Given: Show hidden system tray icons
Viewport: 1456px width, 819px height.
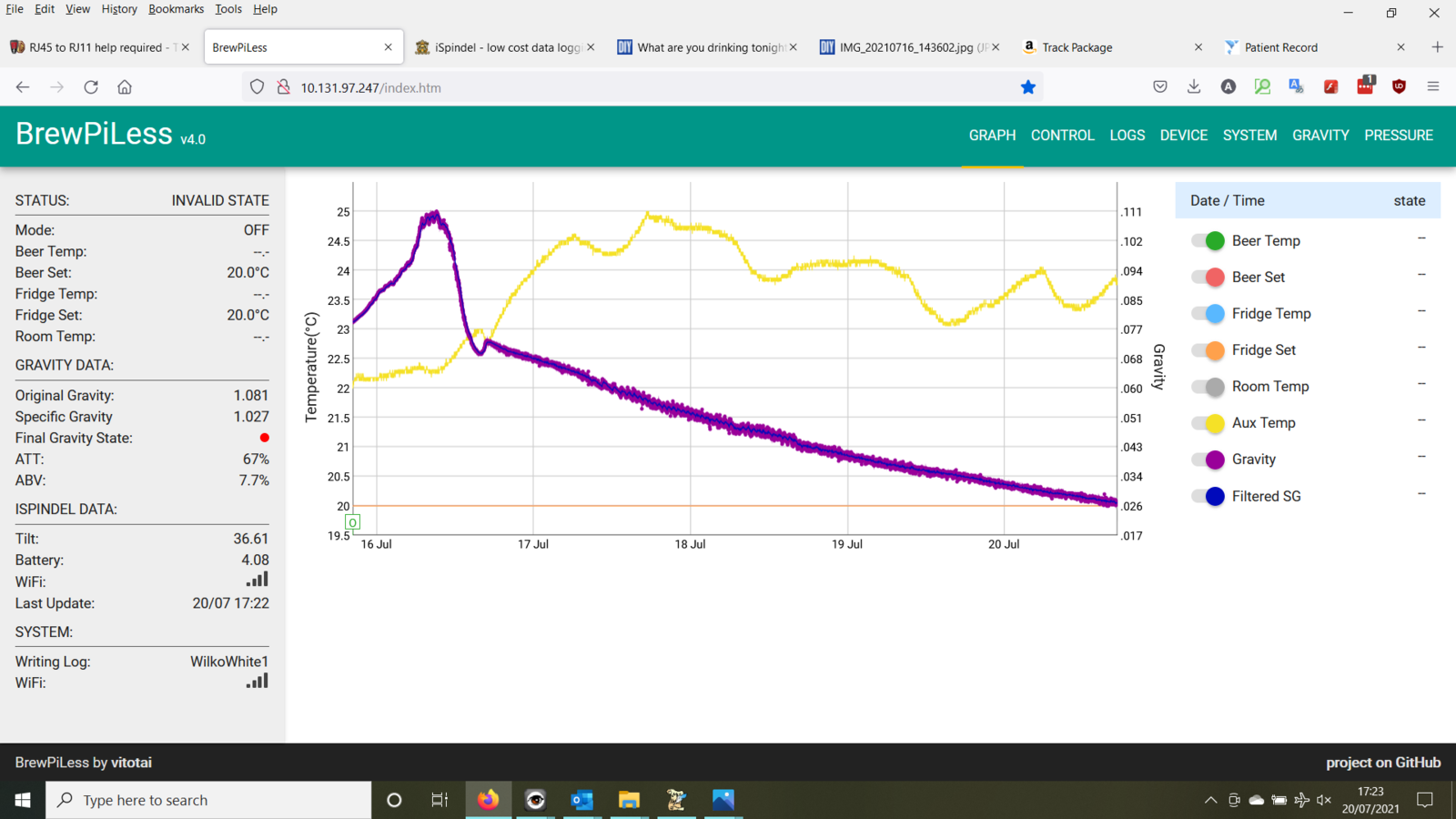Looking at the screenshot, I should (1210, 801).
